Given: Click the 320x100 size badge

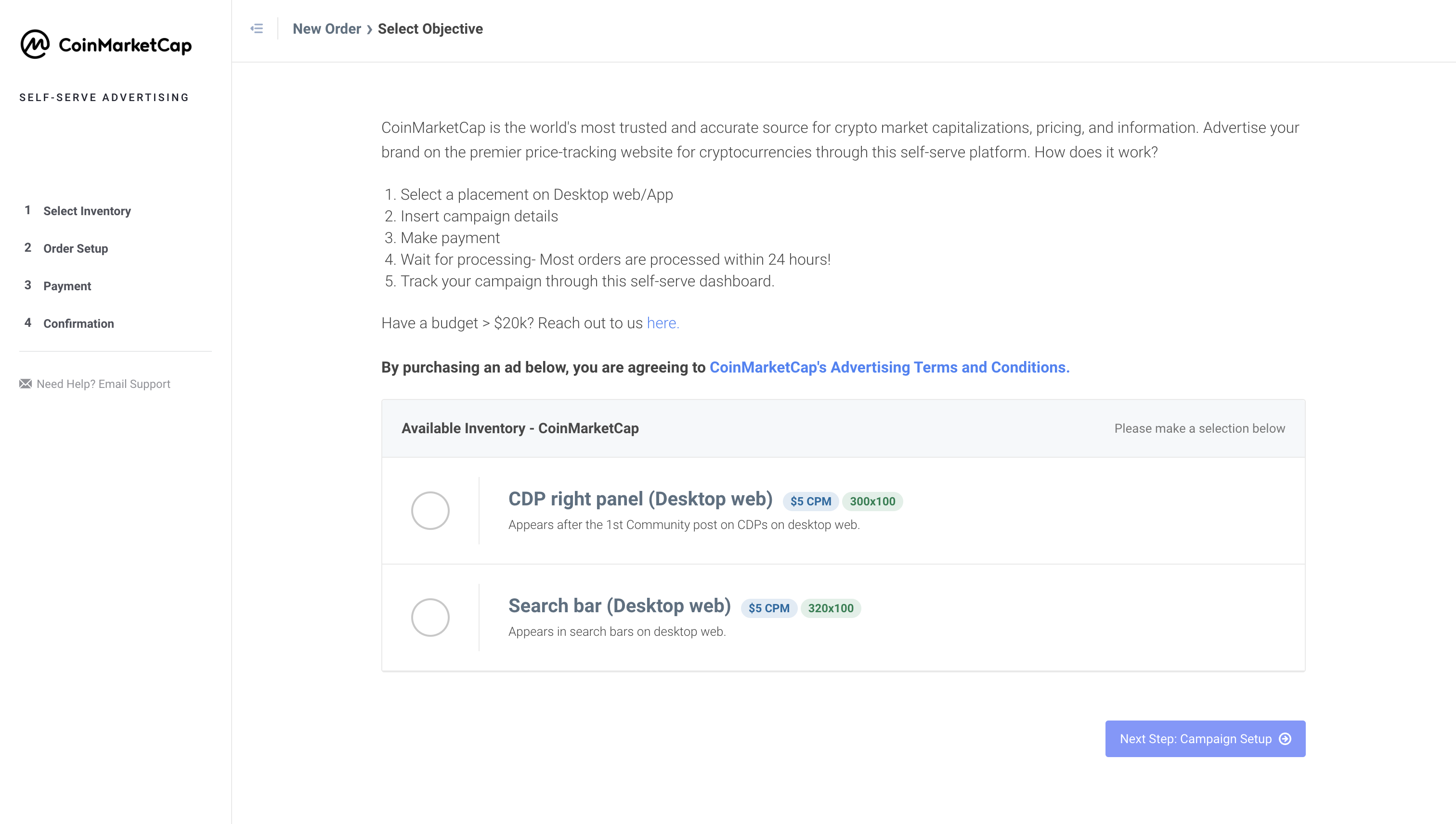Looking at the screenshot, I should coord(831,608).
